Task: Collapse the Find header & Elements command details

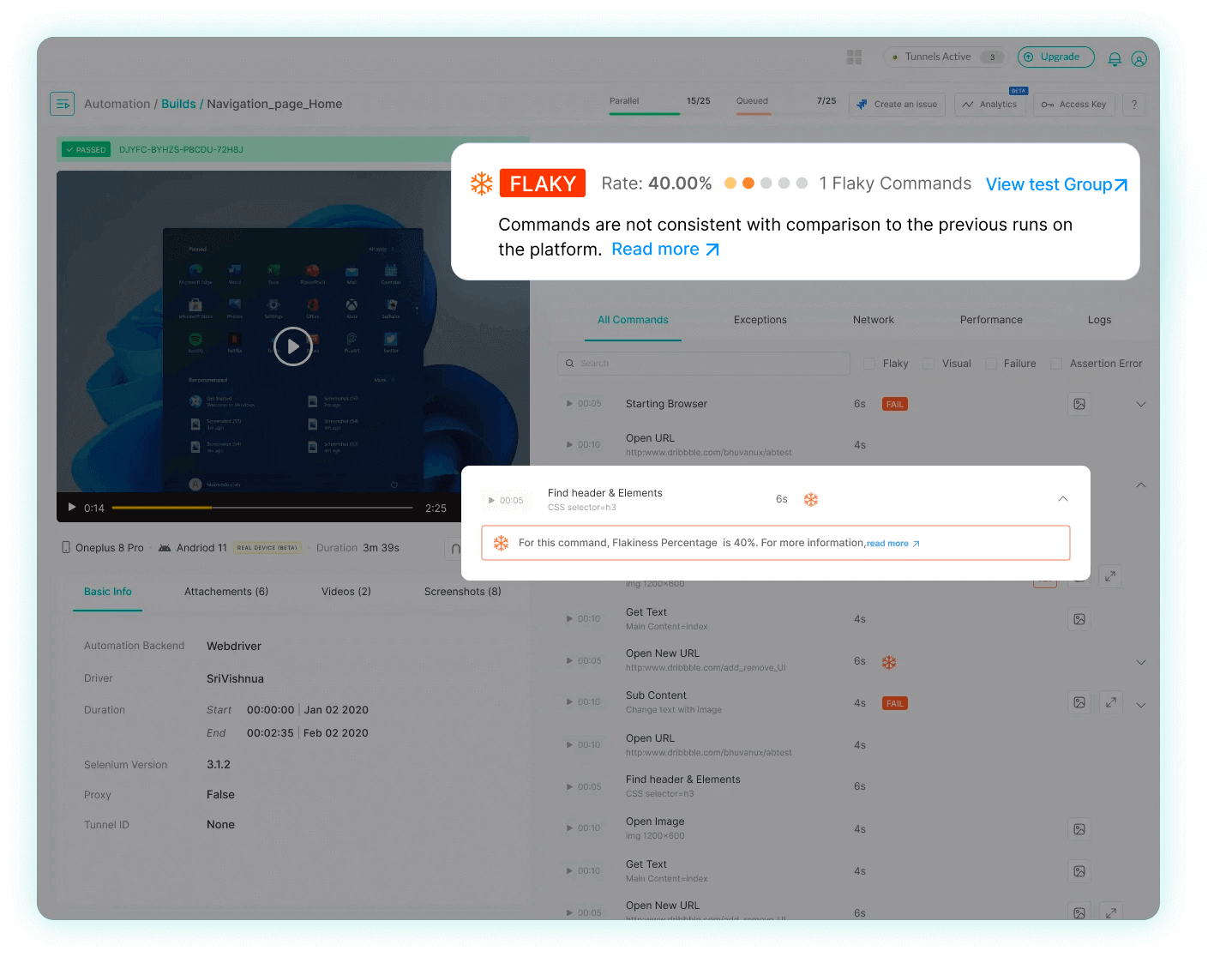Action: point(1062,498)
